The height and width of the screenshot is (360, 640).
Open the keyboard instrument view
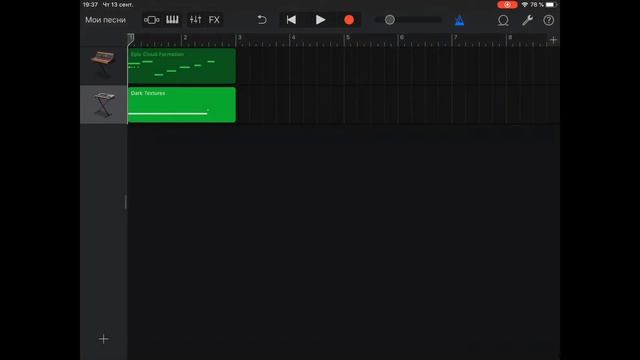172,20
